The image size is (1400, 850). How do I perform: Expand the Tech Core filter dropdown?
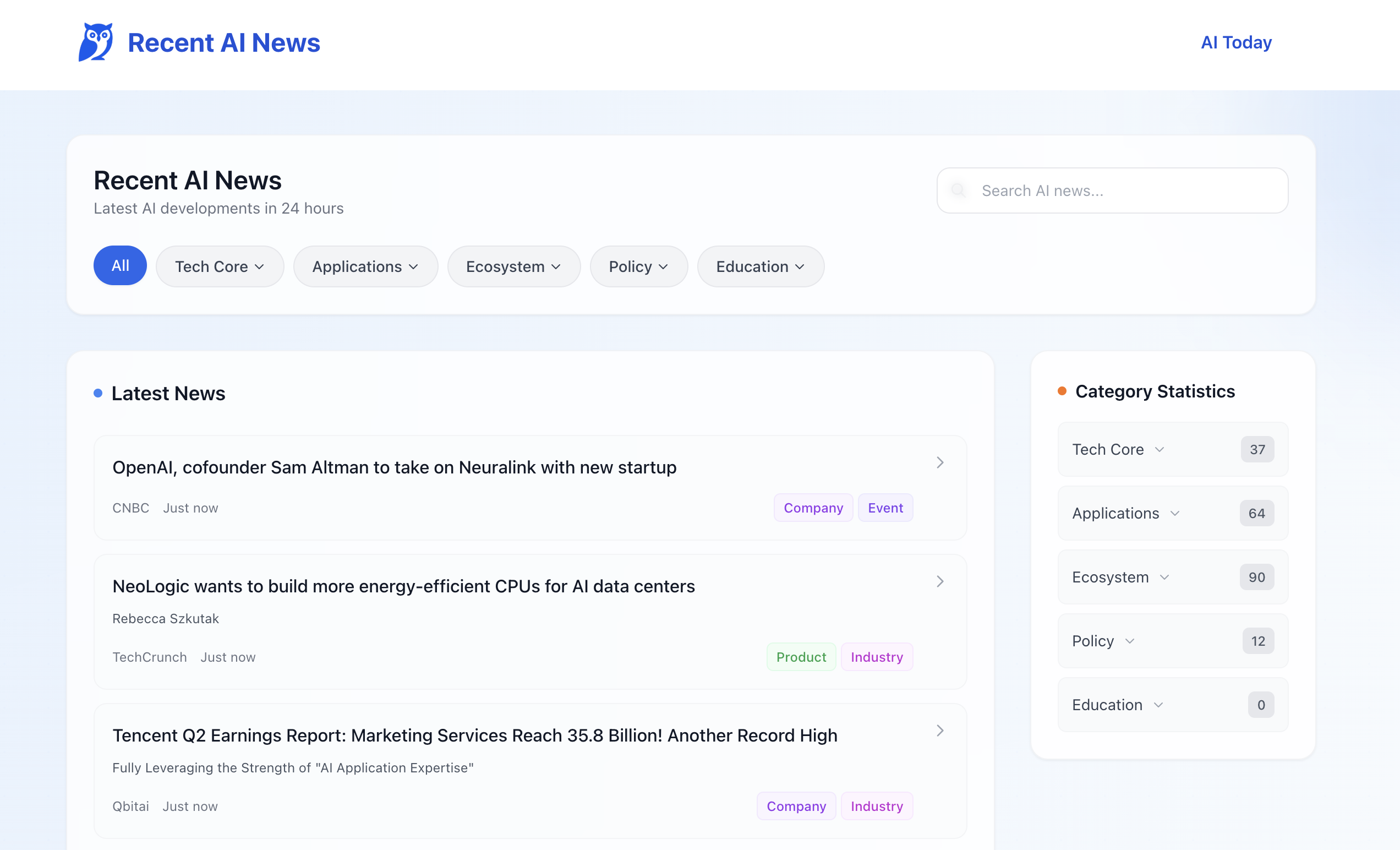click(x=220, y=266)
